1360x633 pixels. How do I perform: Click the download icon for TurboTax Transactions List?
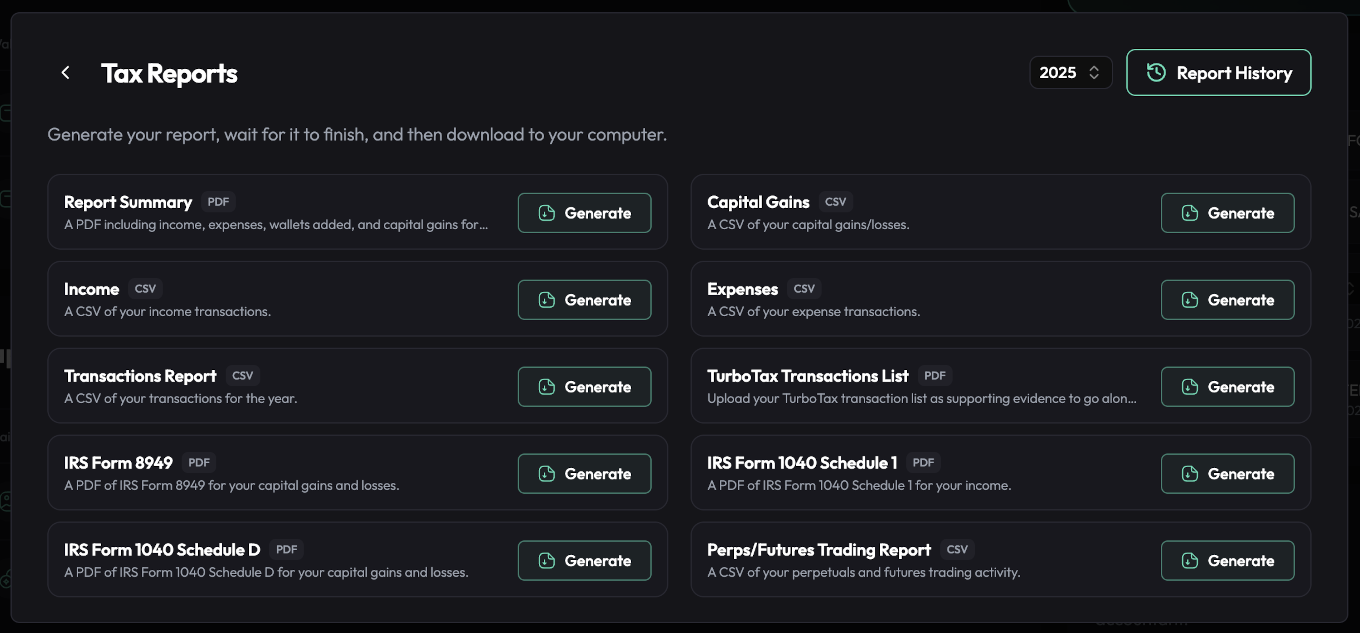pos(1189,387)
